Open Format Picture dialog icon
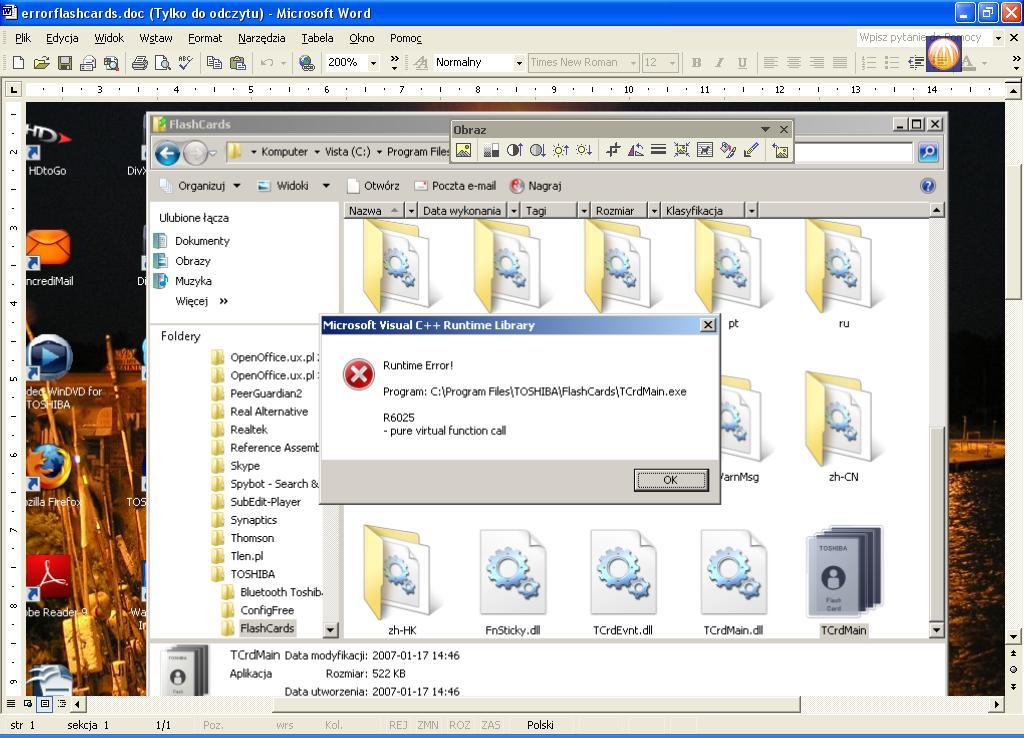 tap(728, 151)
